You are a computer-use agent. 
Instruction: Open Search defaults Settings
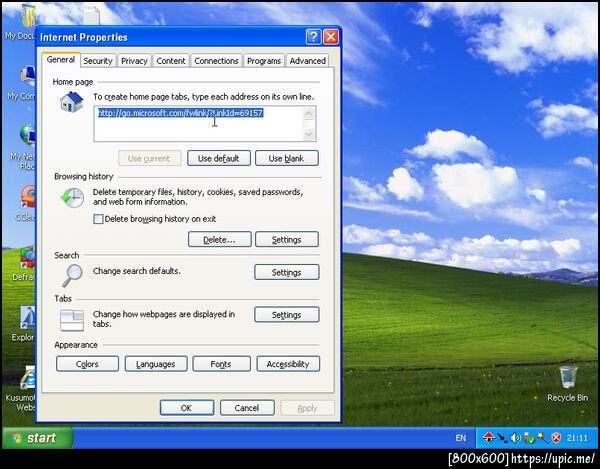[x=287, y=272]
